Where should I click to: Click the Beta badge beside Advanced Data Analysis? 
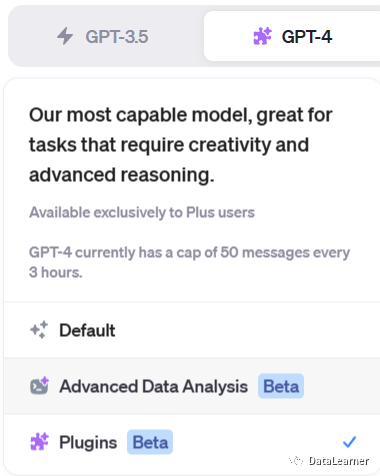click(281, 386)
